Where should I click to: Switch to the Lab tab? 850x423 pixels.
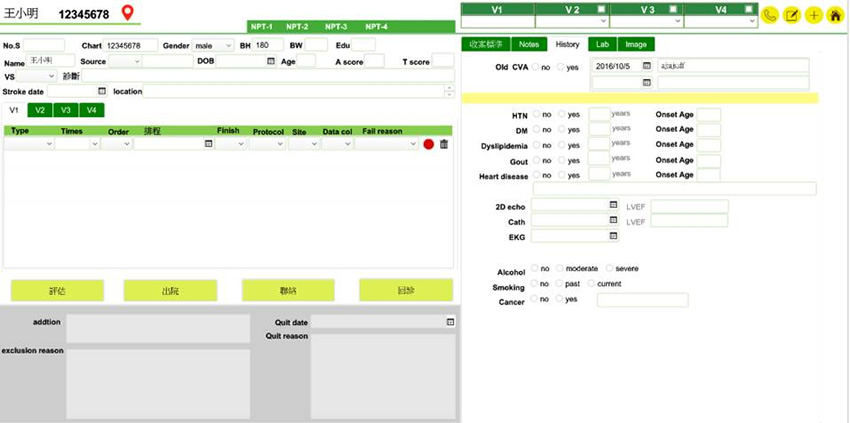pos(601,44)
